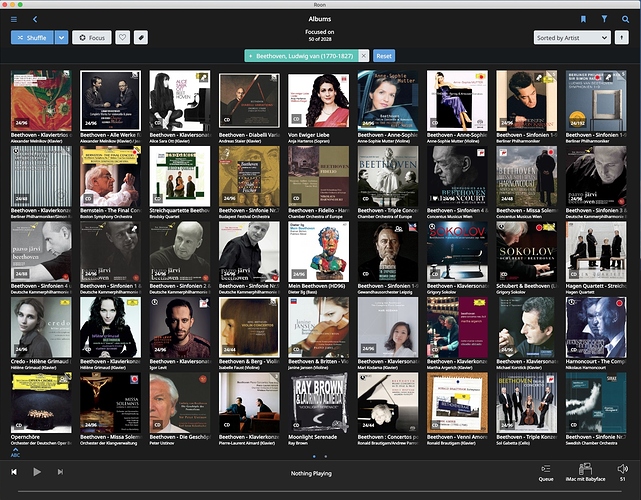
Task: Open bookmarks icon in top bar
Action: (x=583, y=19)
